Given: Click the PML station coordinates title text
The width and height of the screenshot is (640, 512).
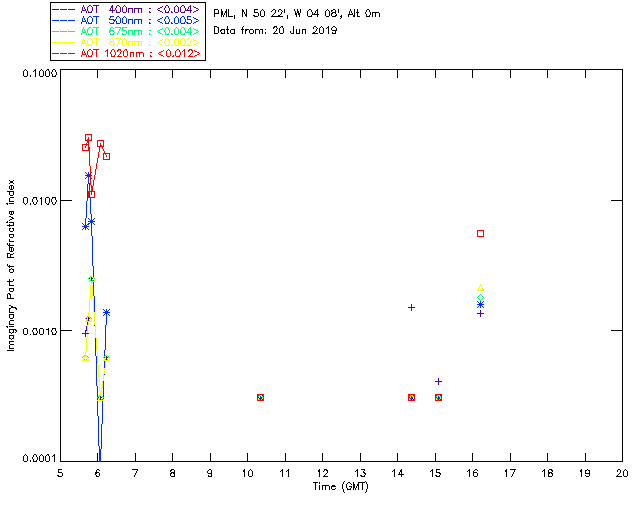Looking at the screenshot, I should coord(297,13).
